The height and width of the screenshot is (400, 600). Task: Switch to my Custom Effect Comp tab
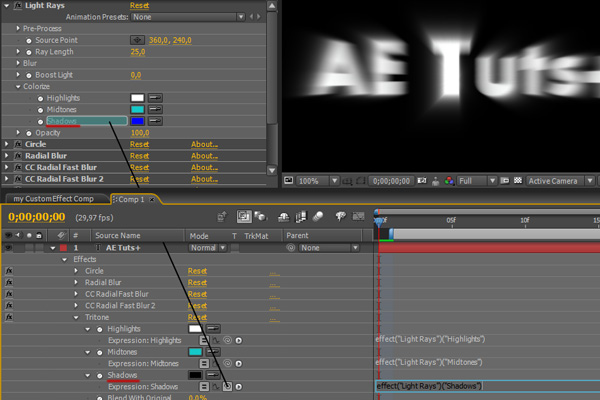tap(54, 199)
